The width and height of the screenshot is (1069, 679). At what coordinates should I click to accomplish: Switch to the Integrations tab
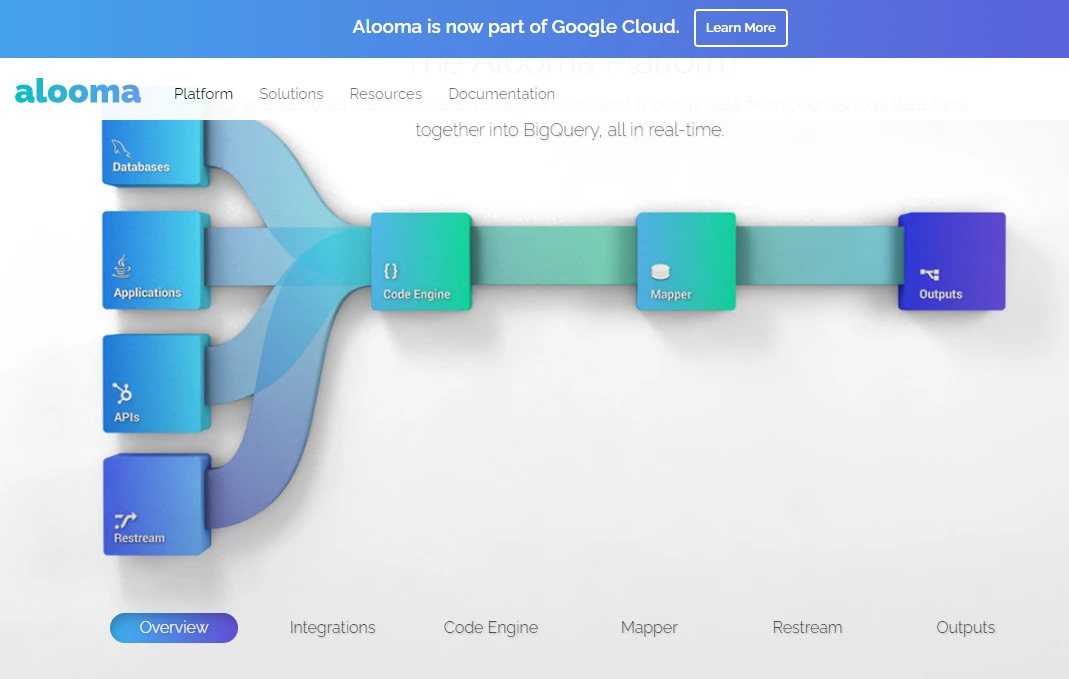(x=332, y=628)
